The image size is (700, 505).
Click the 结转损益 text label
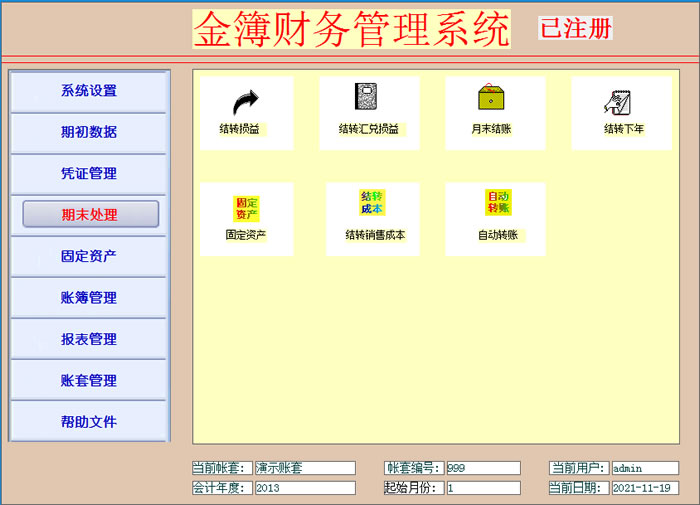pyautogui.click(x=239, y=129)
